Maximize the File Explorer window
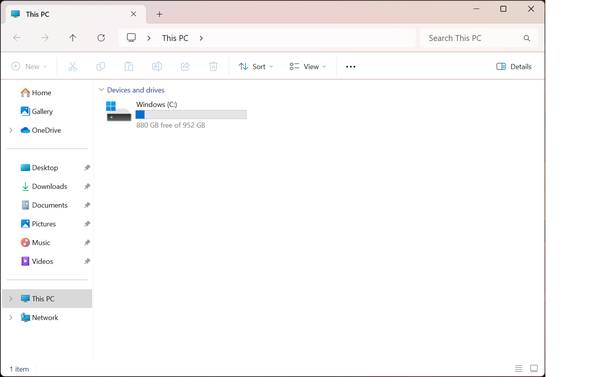This screenshot has height=377, width=600. (503, 9)
